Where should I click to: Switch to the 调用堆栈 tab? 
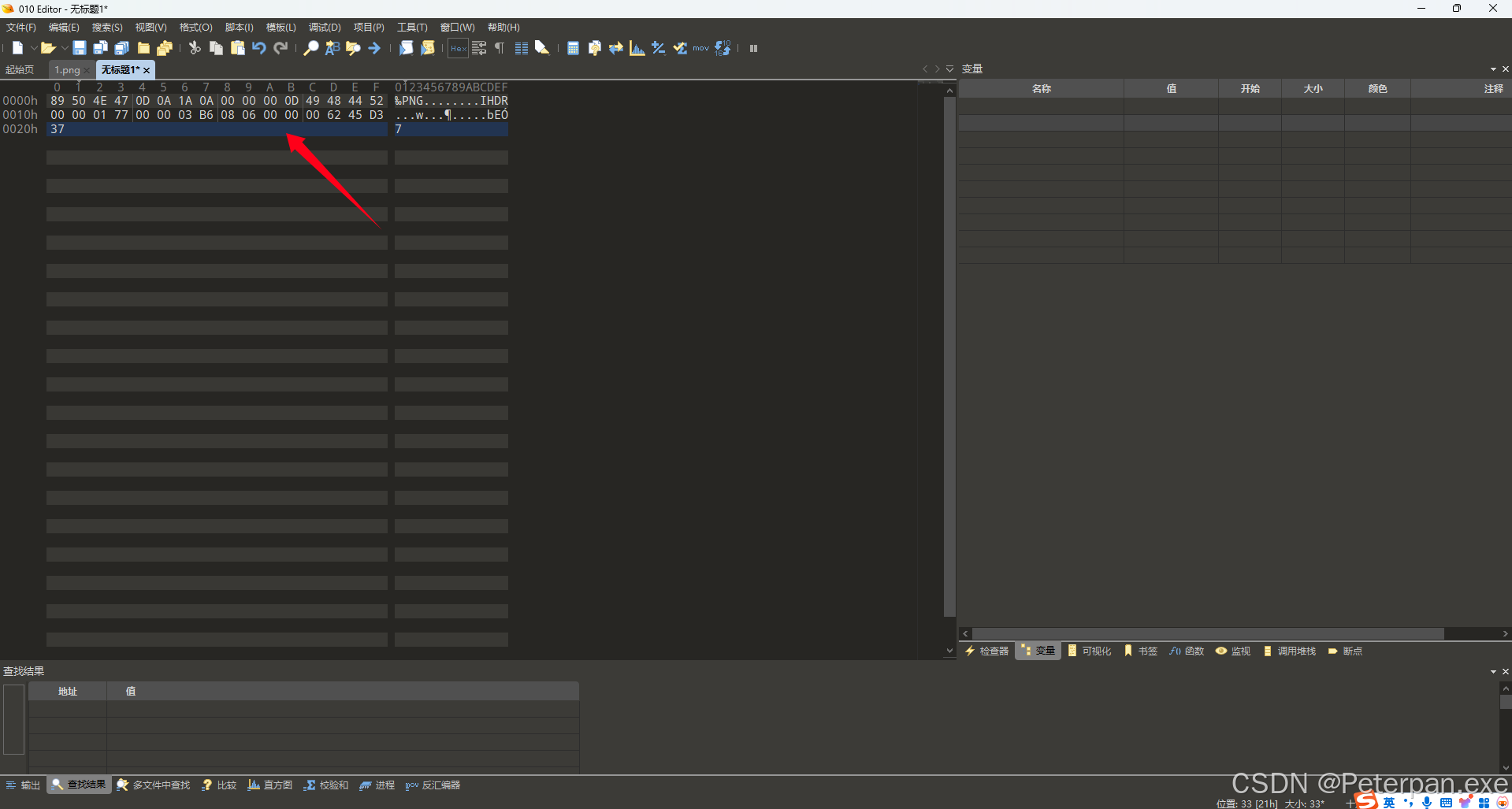click(1290, 651)
